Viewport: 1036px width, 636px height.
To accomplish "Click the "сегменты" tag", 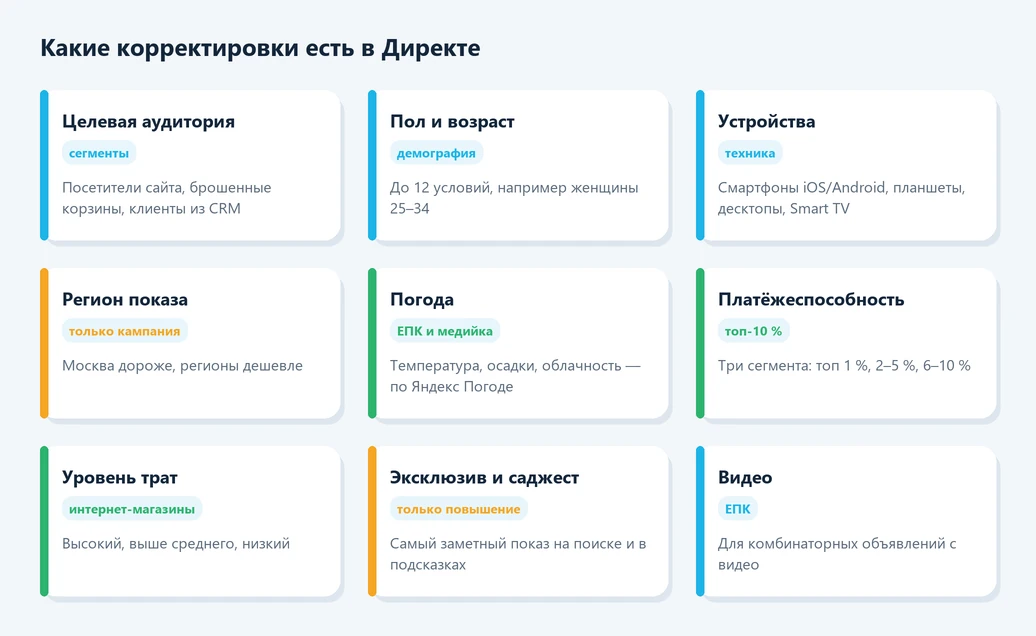I will coord(99,153).
